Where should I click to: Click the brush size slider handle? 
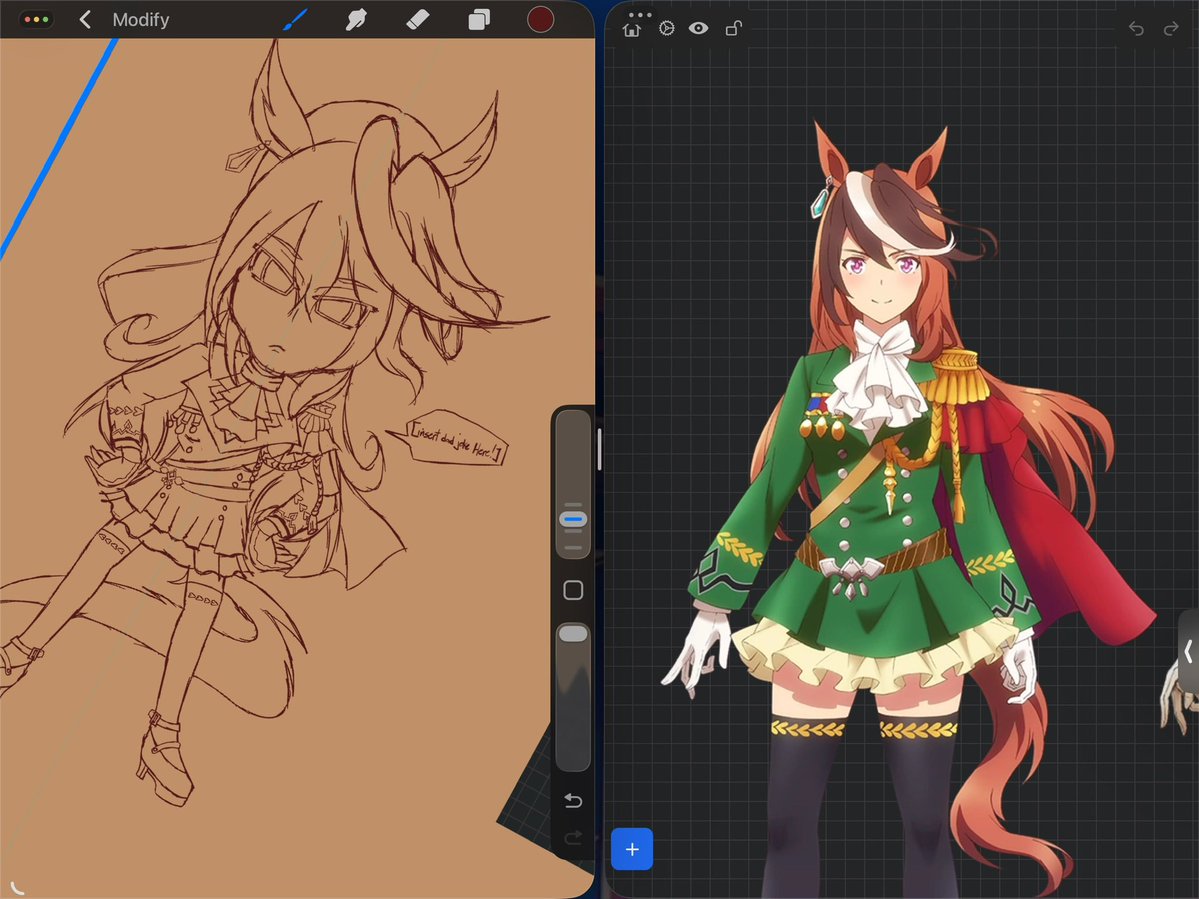click(573, 520)
